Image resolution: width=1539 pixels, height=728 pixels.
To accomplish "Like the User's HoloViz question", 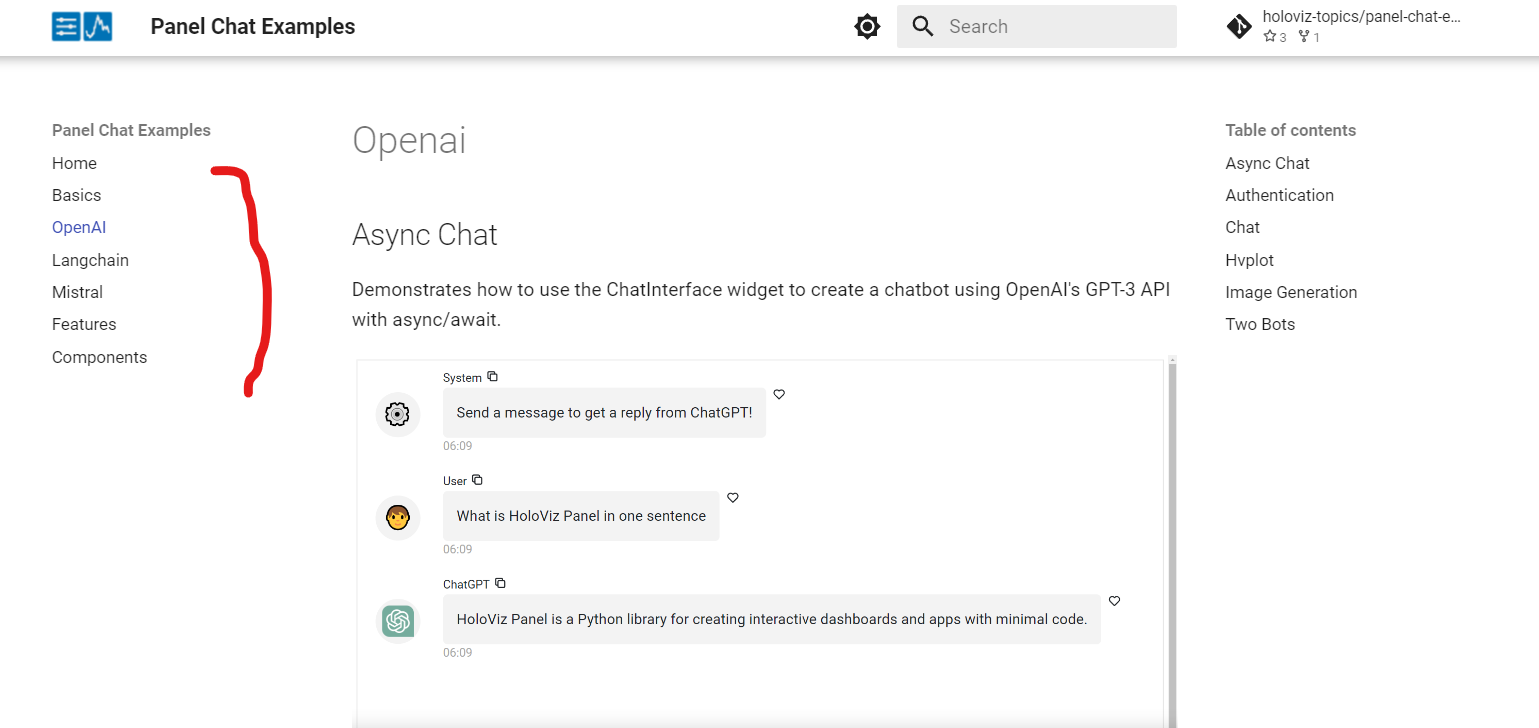I will [733, 497].
